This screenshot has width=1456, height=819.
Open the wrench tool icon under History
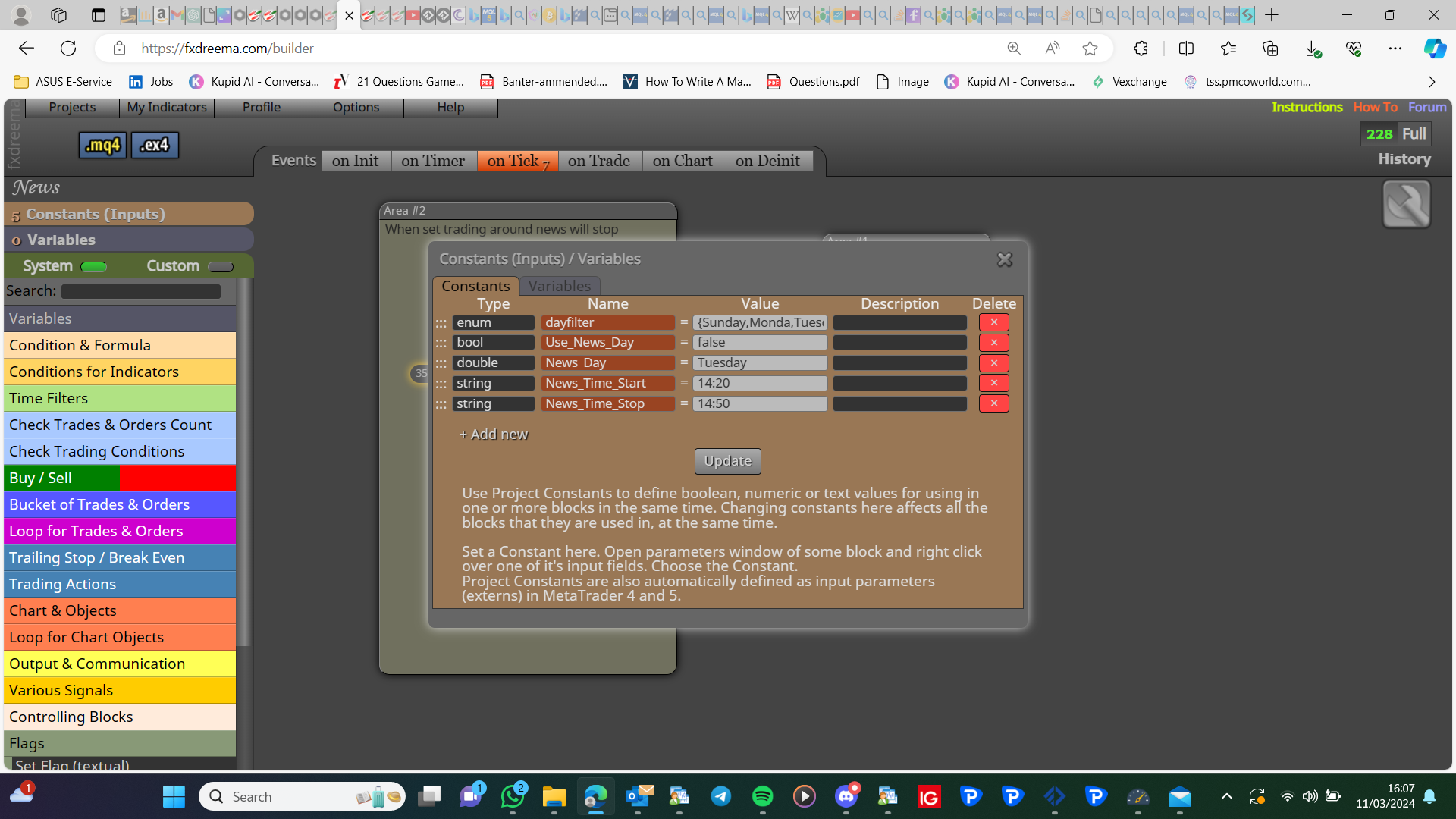point(1406,204)
